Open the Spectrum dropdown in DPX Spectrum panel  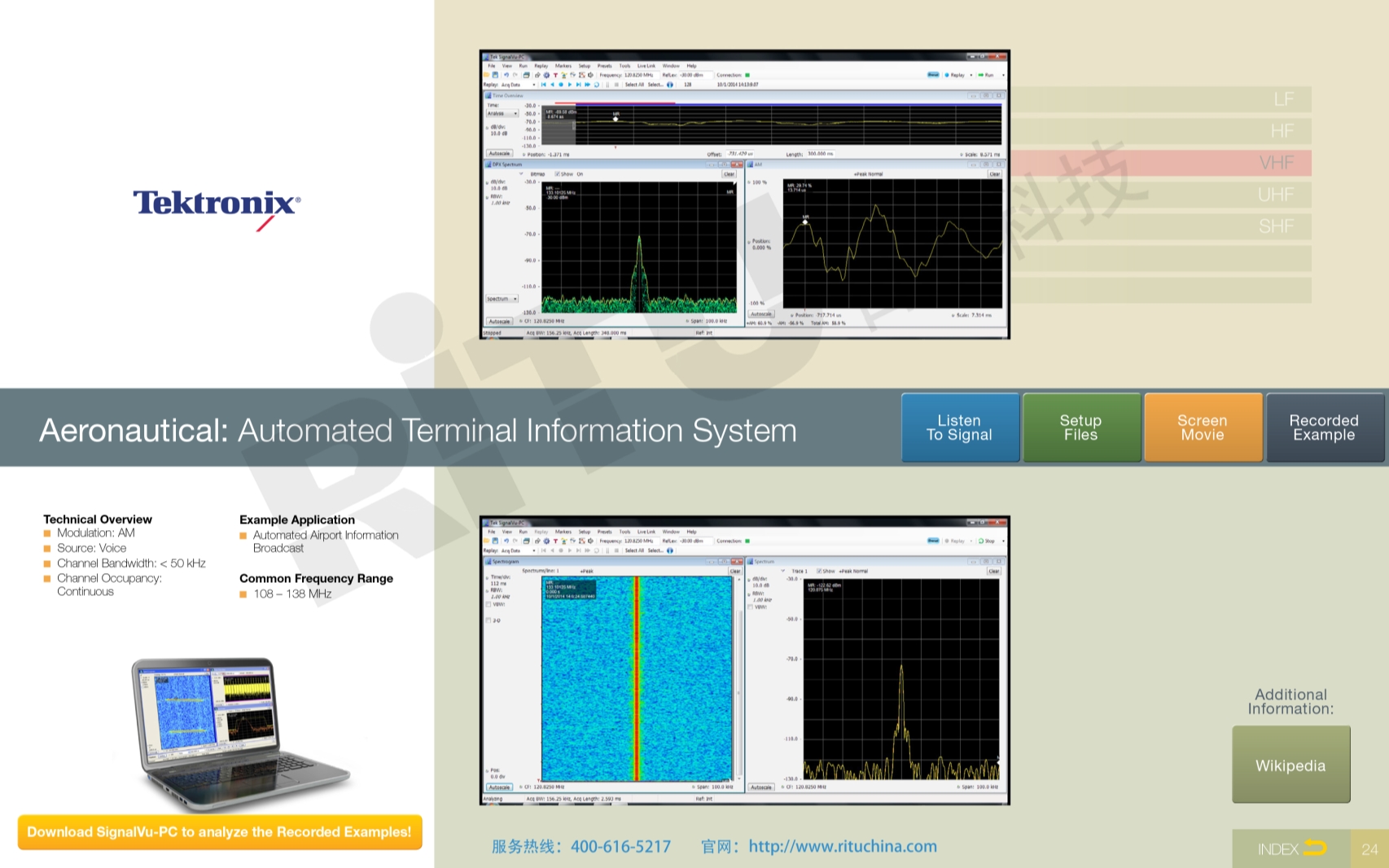click(502, 299)
